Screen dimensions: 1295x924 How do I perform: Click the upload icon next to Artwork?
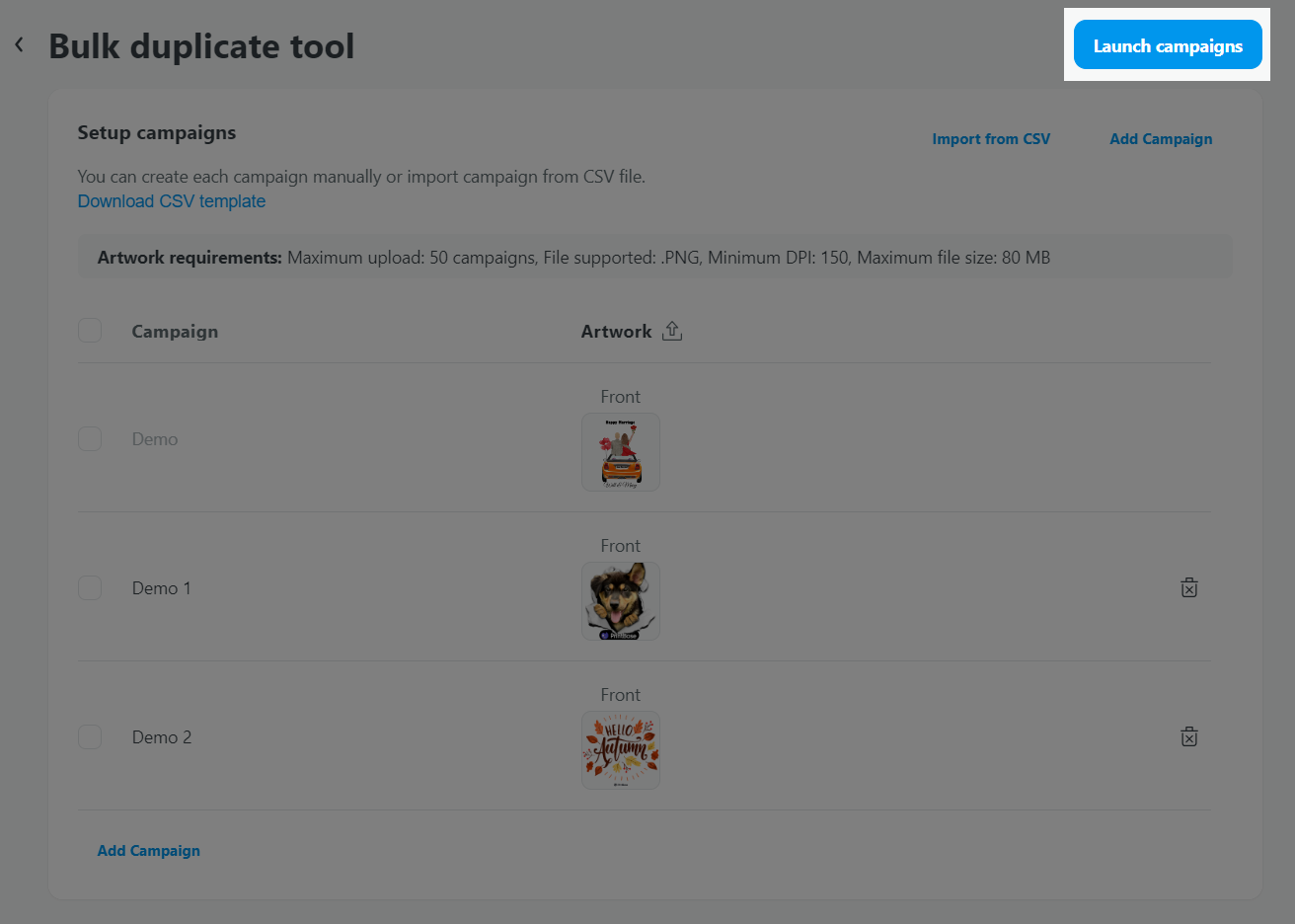point(672,331)
